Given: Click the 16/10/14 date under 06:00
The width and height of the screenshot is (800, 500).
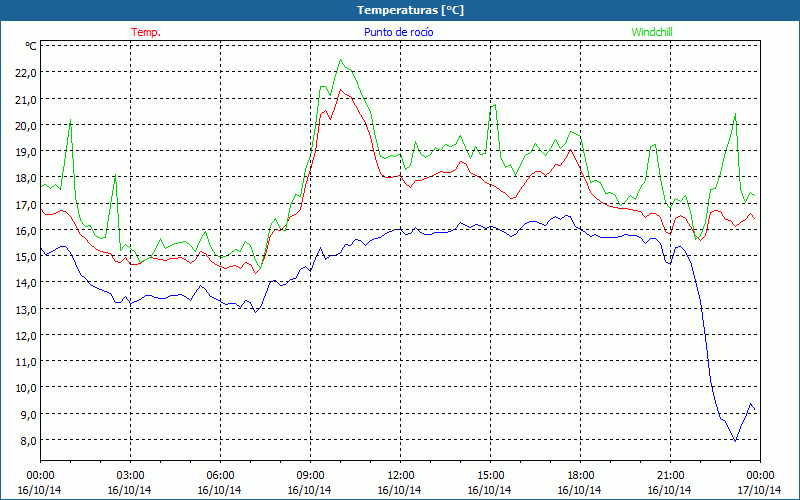Looking at the screenshot, I should point(220,490).
